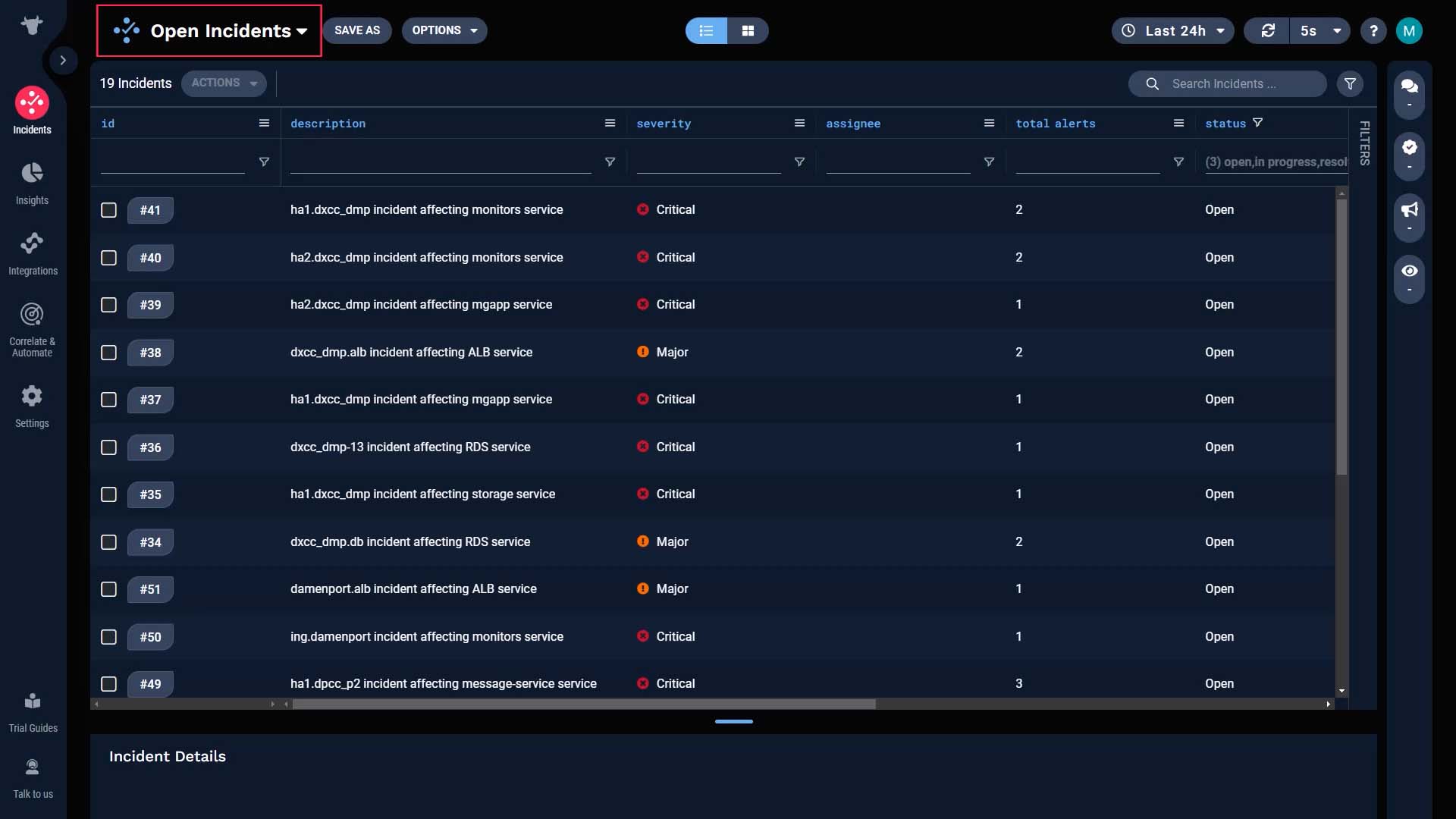Viewport: 1456px width, 819px height.
Task: Select row 'damenport.alb incident affecting ALB service'
Action: click(713, 589)
